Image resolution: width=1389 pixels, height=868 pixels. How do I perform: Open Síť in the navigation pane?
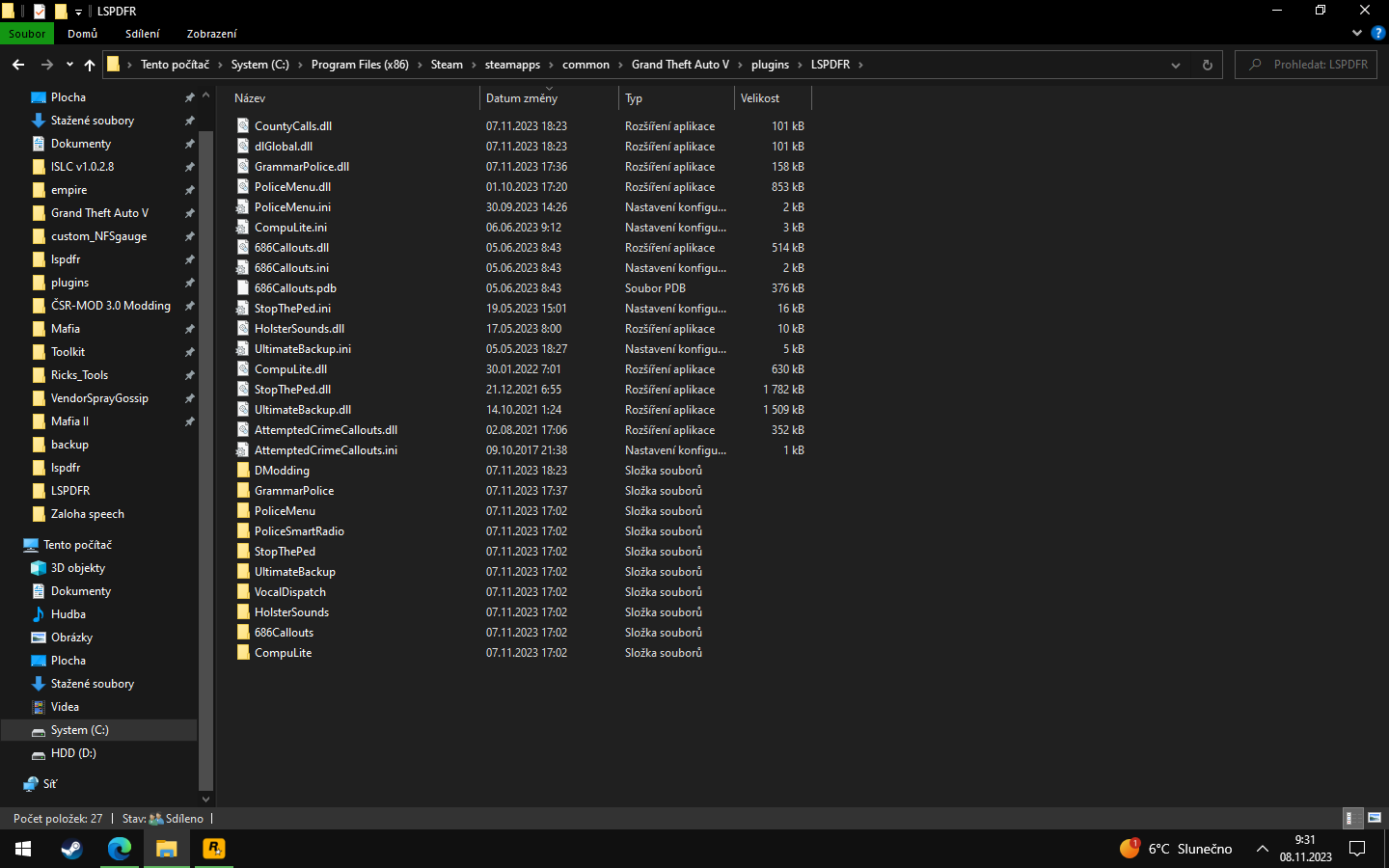50,784
